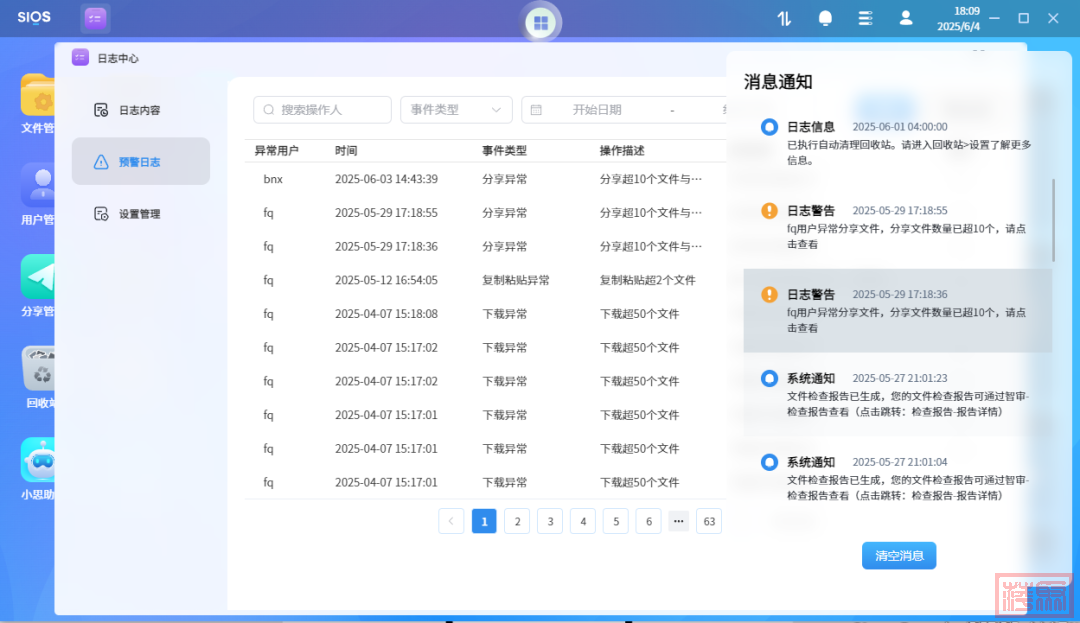Switch to 日志内容 sidebar tab
This screenshot has width=1080, height=623.
click(140, 110)
